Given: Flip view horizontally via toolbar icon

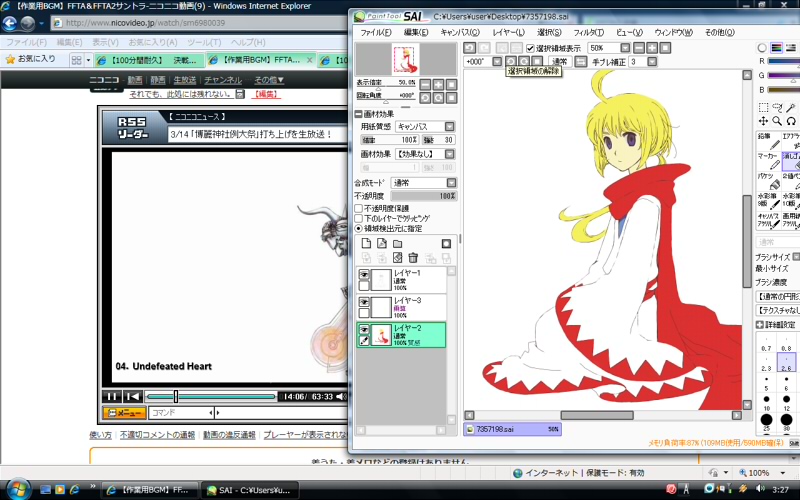Looking at the screenshot, I should tap(581, 62).
